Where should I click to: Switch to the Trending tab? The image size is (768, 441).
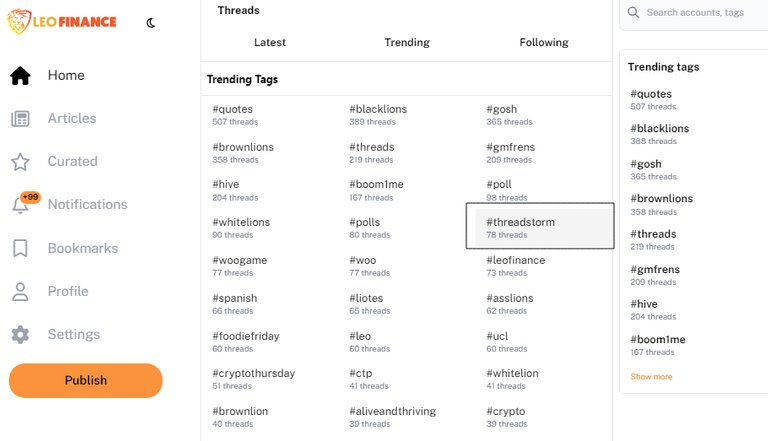[x=407, y=42]
